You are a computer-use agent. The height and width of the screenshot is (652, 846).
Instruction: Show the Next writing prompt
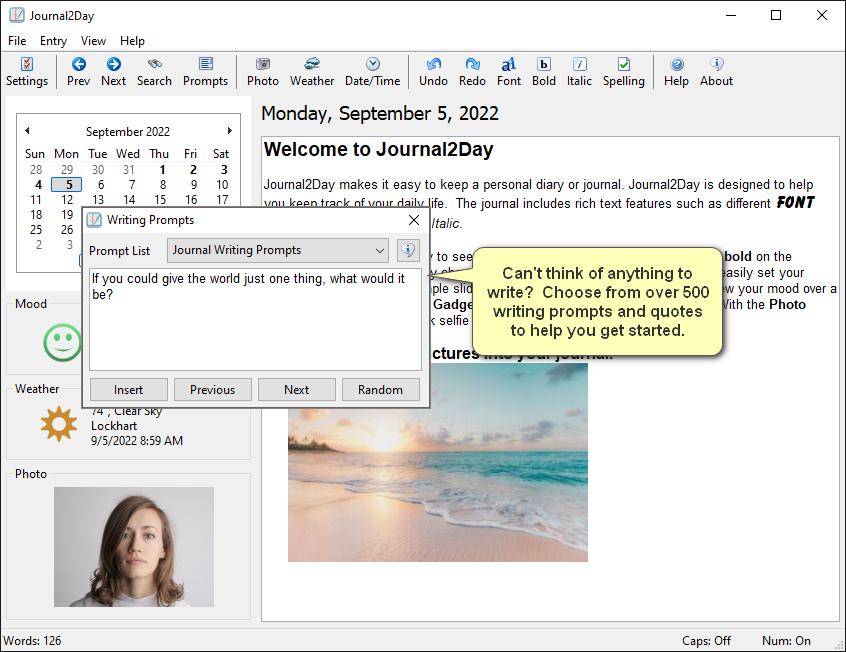[x=297, y=390]
